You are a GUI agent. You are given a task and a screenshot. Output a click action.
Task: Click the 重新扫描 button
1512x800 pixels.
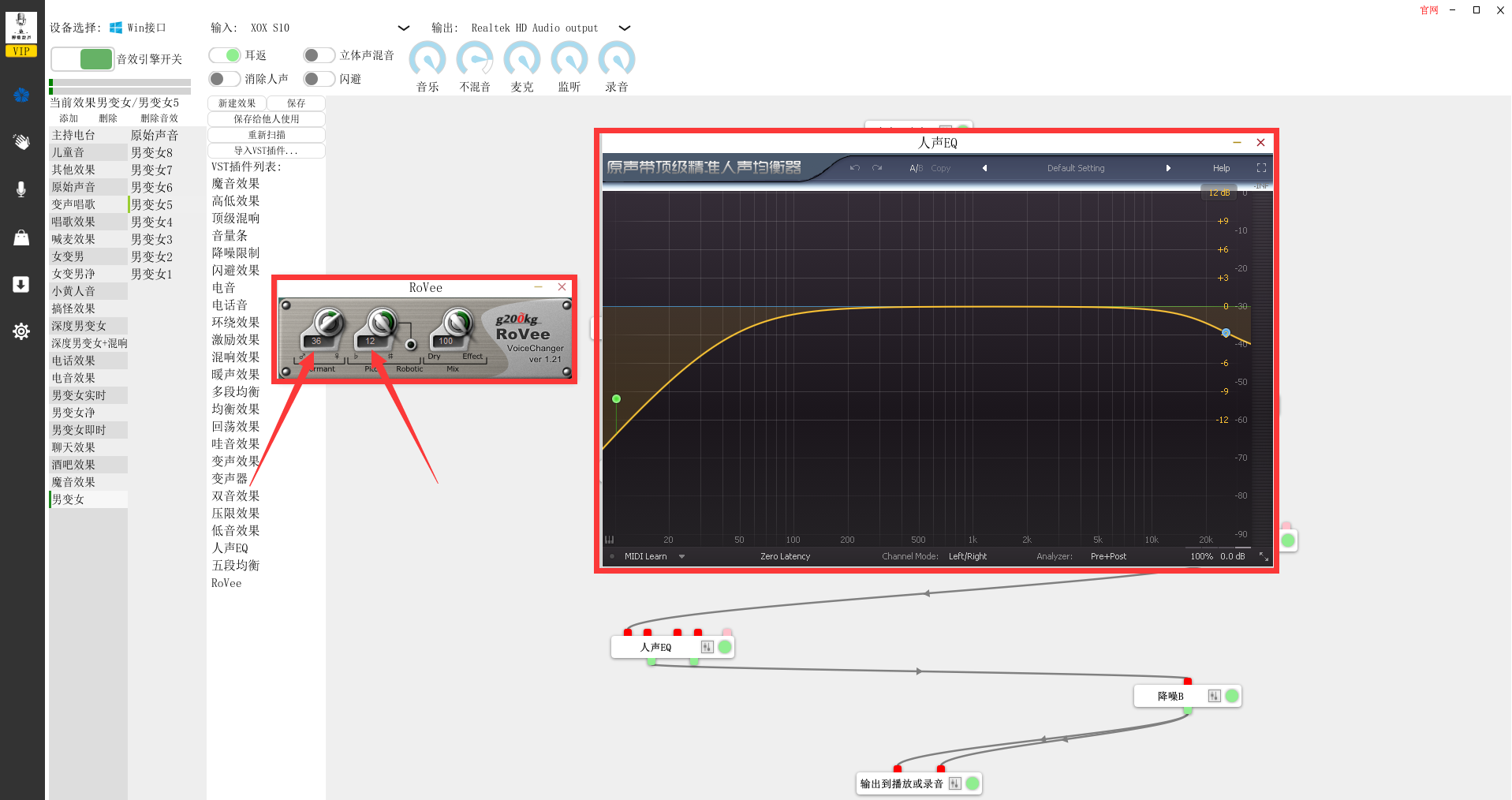[267, 135]
